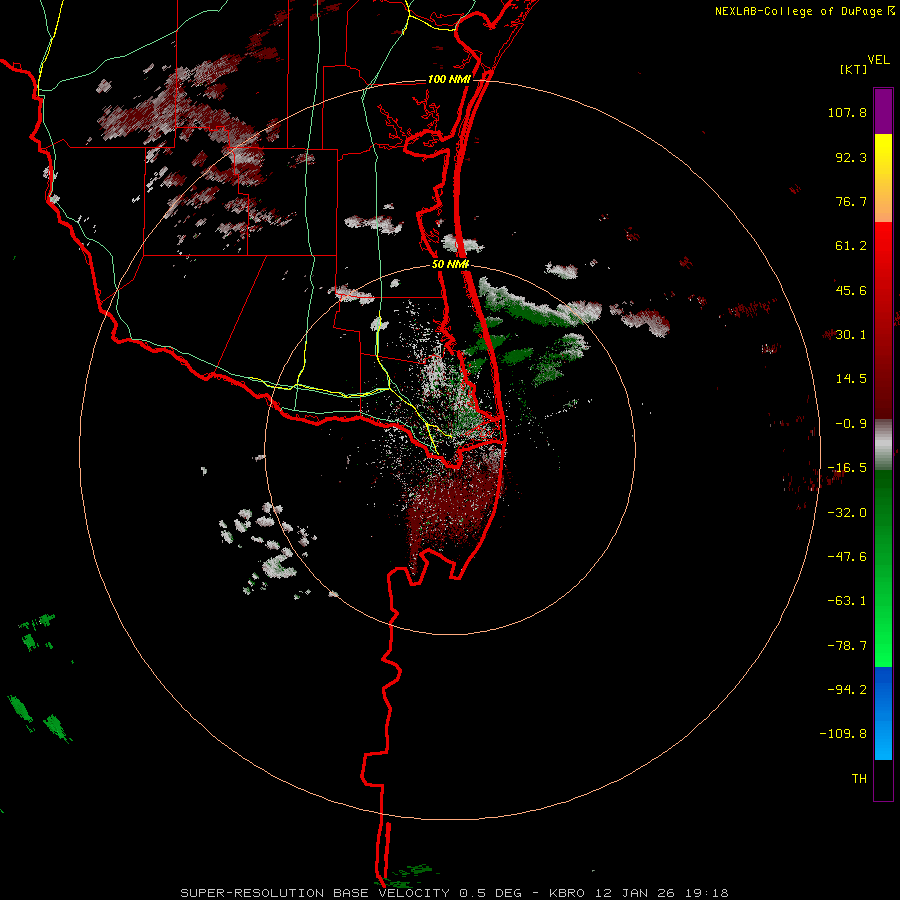900x900 pixels.
Task: Click the -63.1 velocity scale value
Action: pyautogui.click(x=847, y=601)
